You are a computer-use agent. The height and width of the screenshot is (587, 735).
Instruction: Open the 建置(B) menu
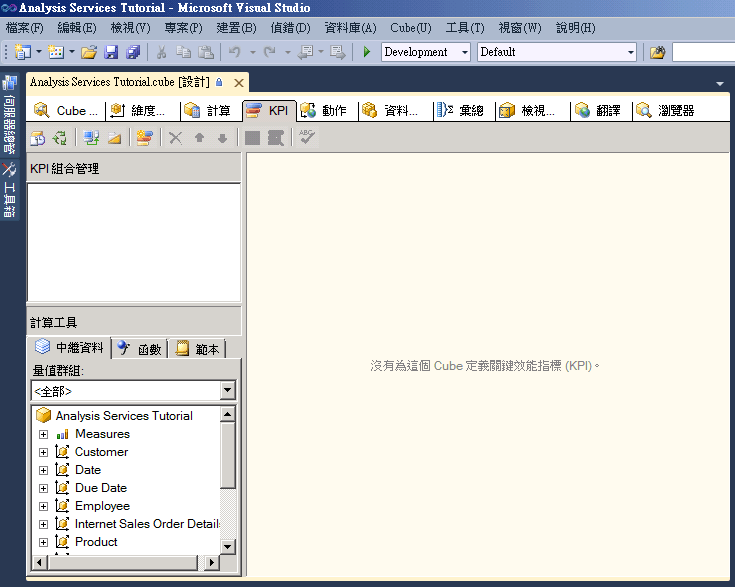[x=236, y=28]
